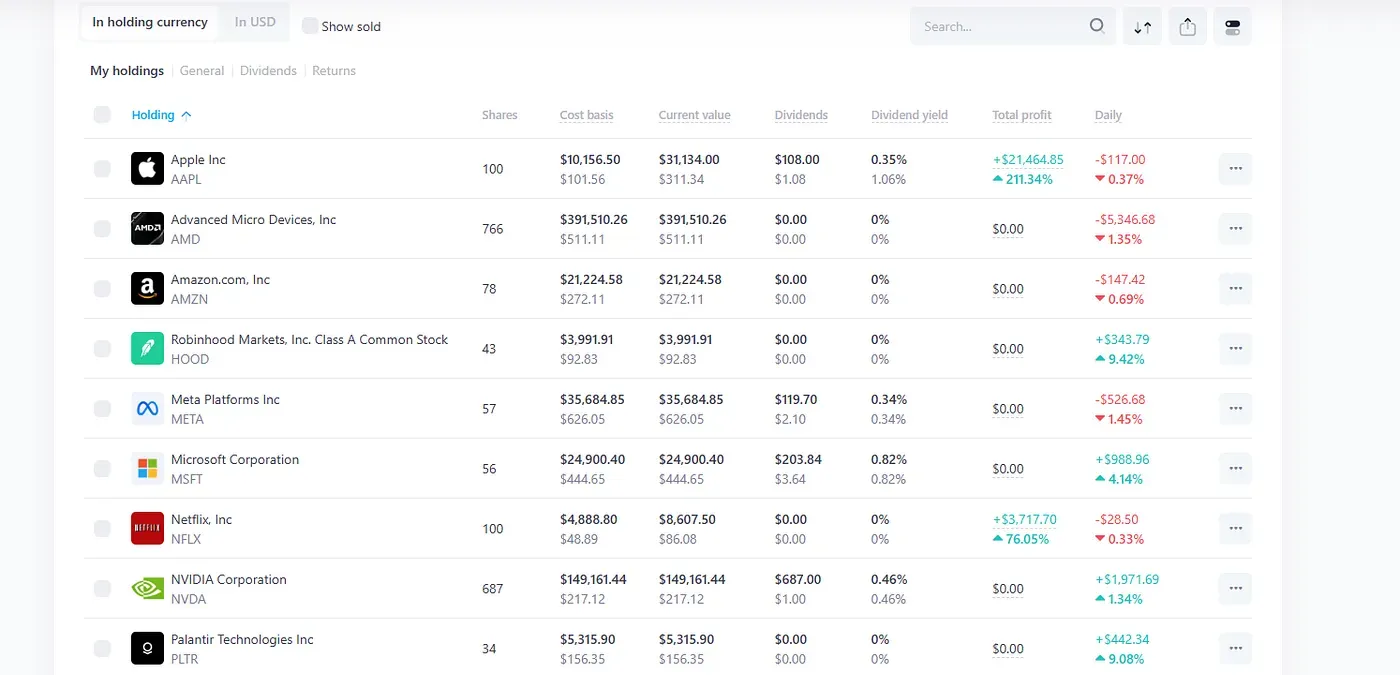This screenshot has width=1400, height=675.
Task: Open the Palantir Technologies Inc holding name
Action: 242,640
